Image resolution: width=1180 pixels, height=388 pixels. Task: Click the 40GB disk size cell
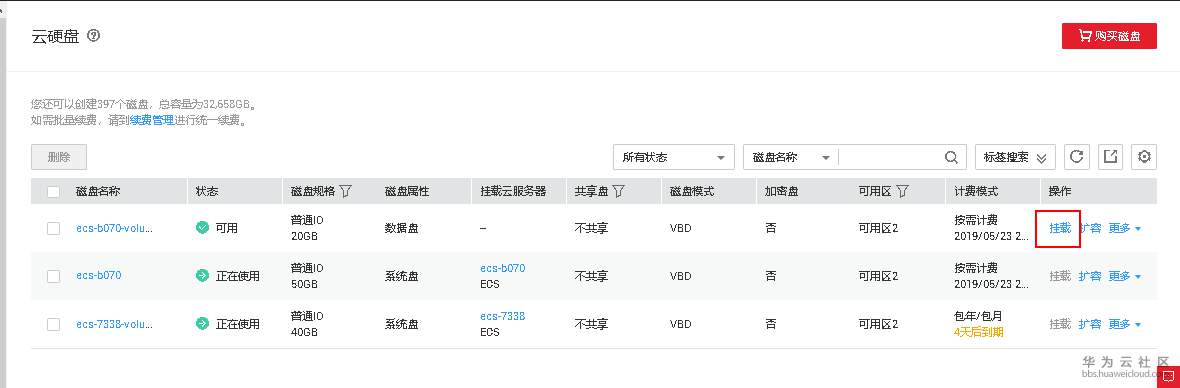point(304,332)
